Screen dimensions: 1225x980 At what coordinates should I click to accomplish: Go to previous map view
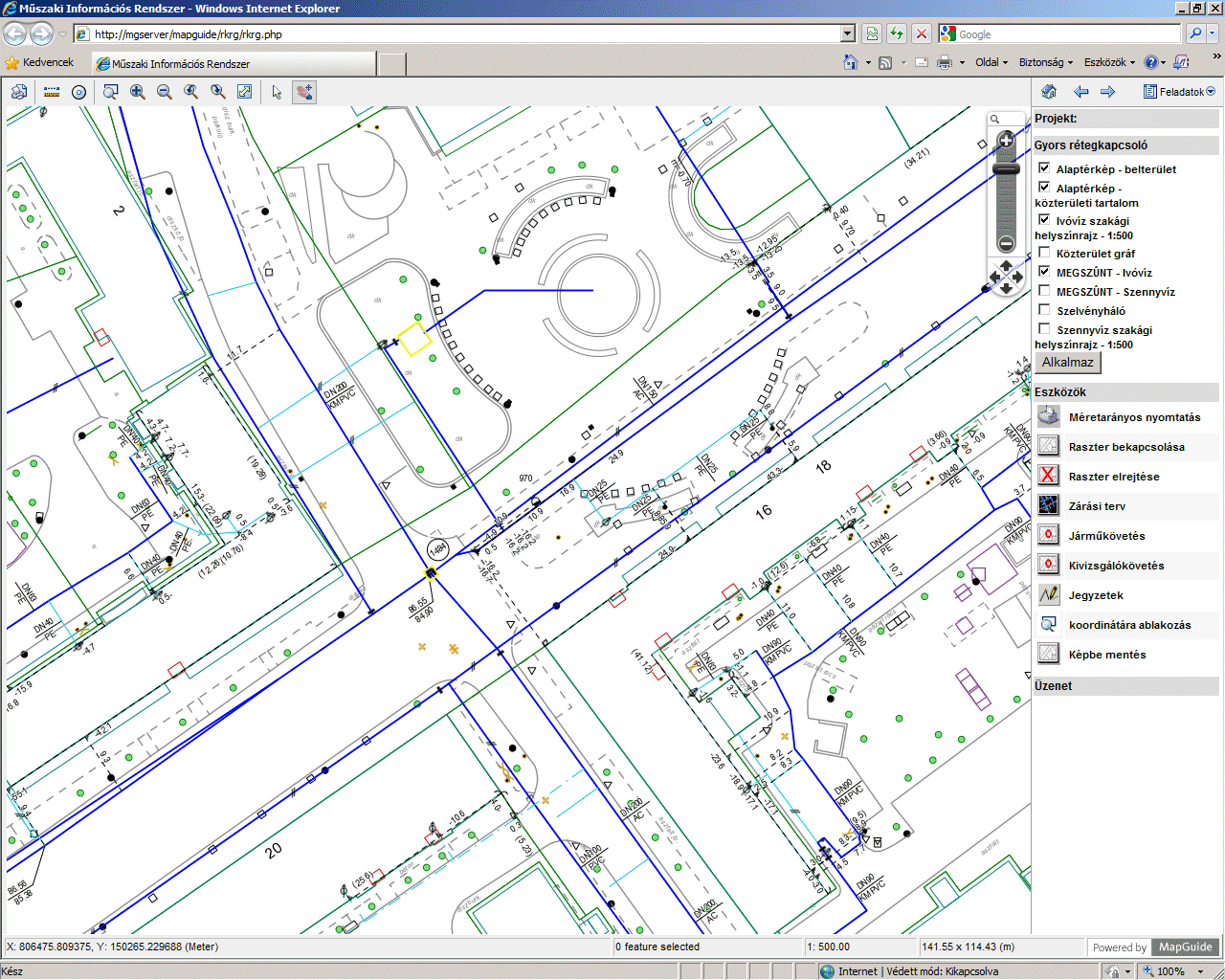191,92
